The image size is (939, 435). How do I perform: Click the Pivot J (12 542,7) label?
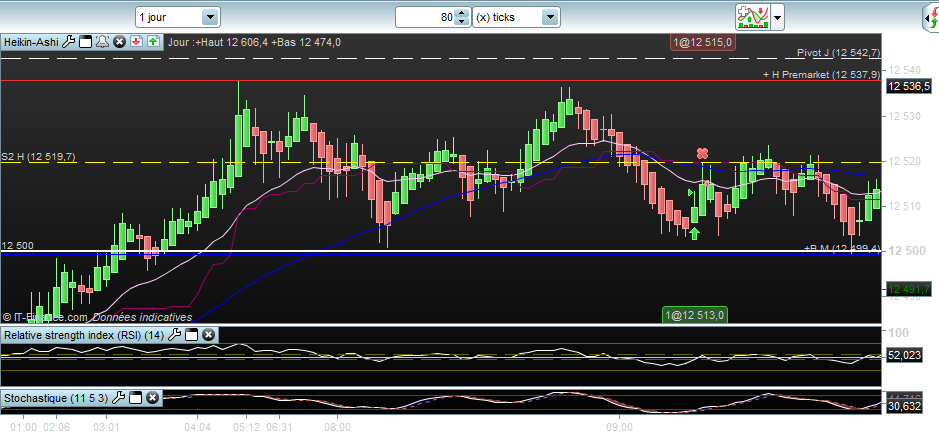coord(838,53)
